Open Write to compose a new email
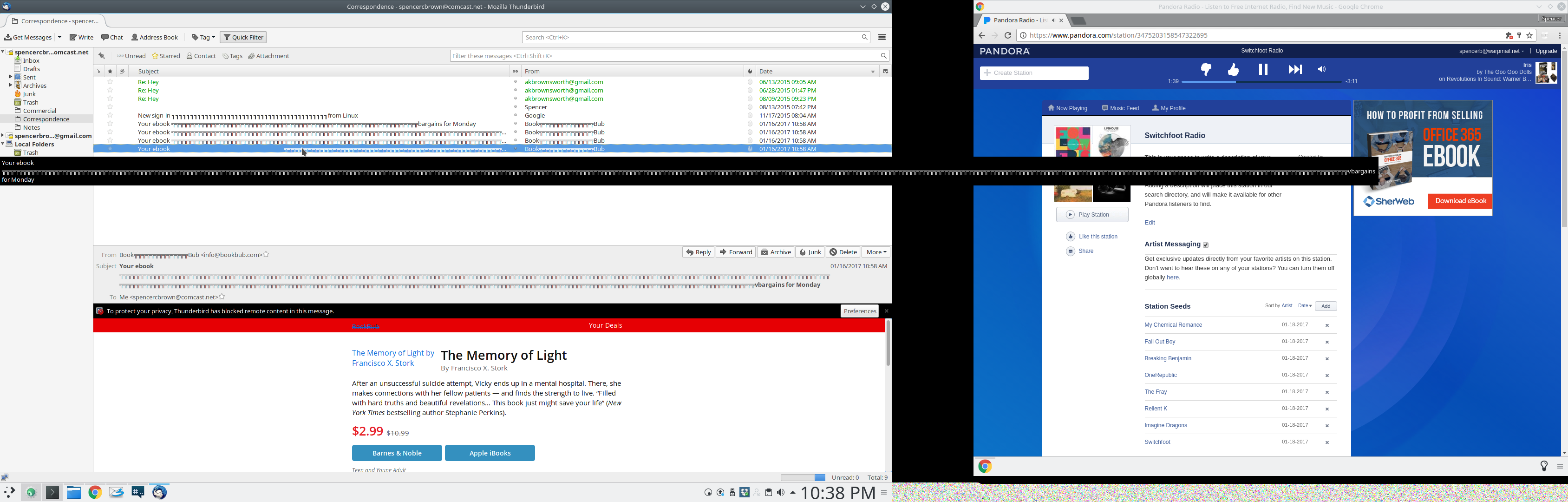Viewport: 1568px width, 502px height. pos(82,37)
